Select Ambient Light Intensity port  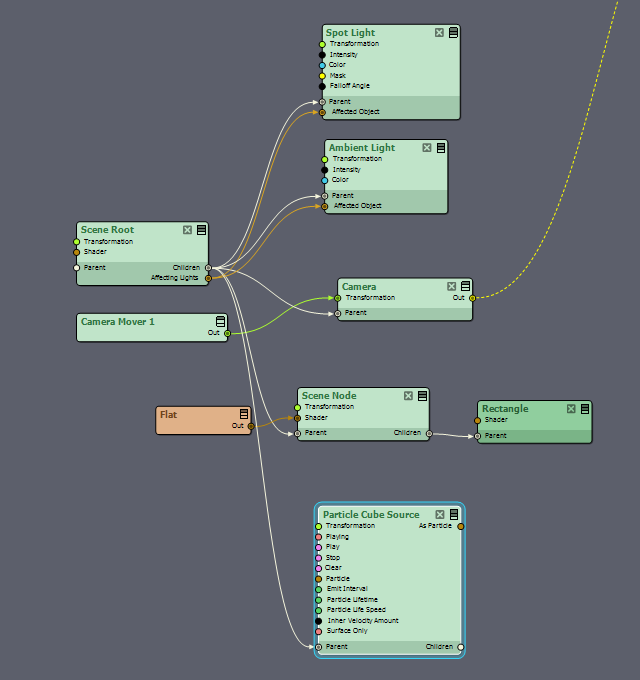(325, 170)
